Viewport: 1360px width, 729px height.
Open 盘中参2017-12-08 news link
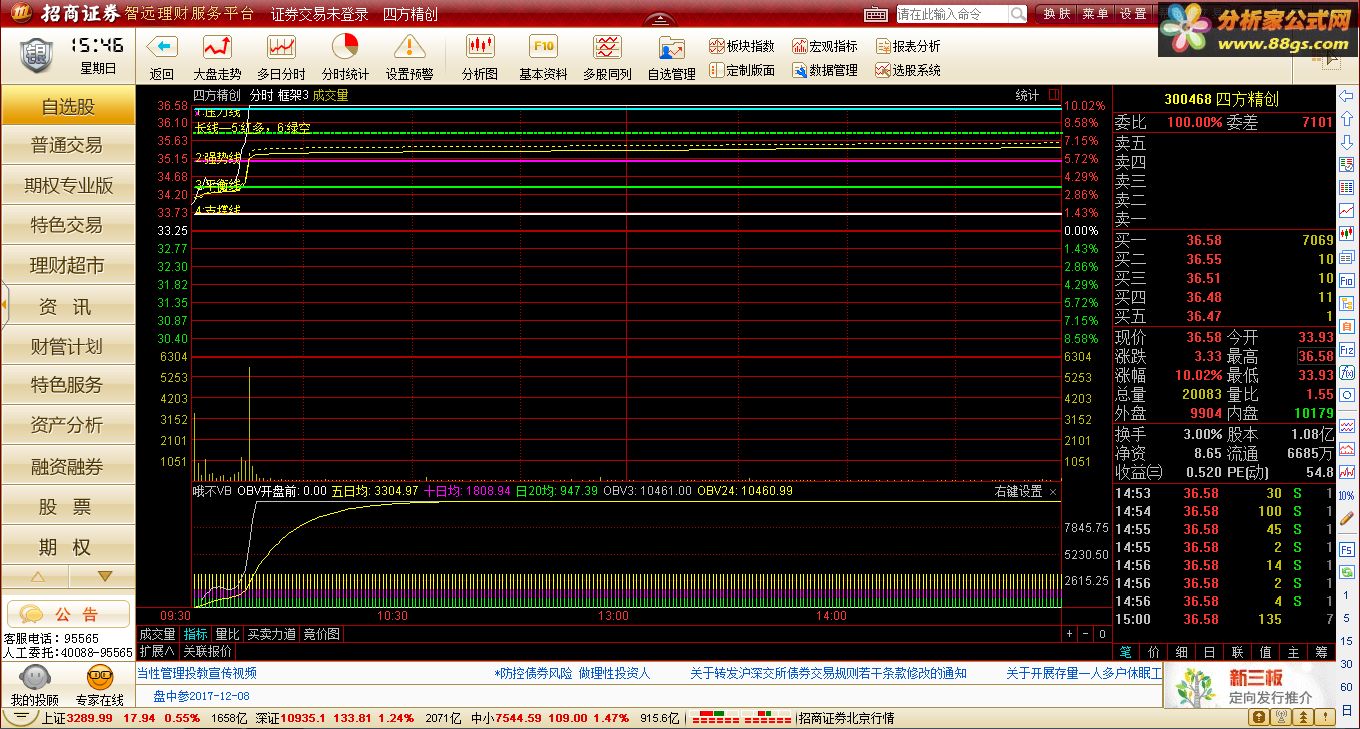pos(201,696)
